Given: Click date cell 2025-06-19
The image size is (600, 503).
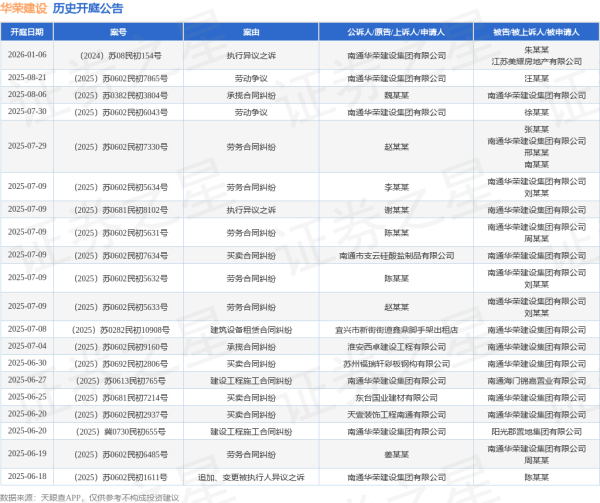Looking at the screenshot, I should click(27, 454).
